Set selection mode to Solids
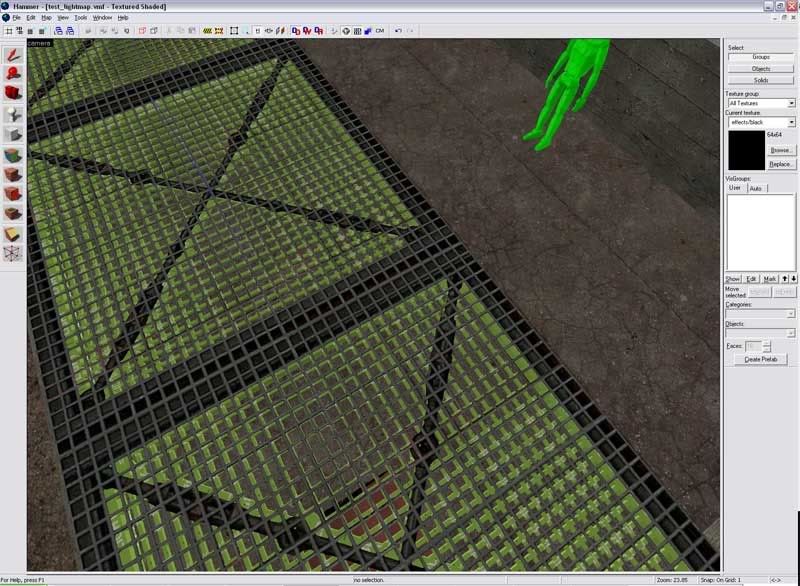The image size is (800, 586). click(760, 79)
